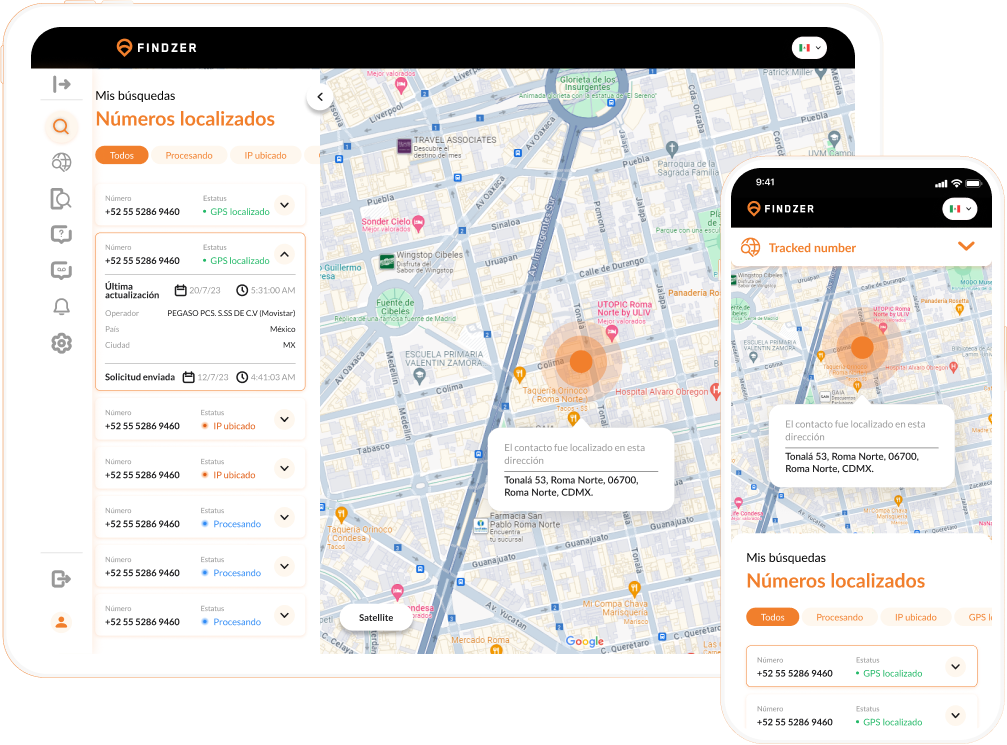Open the notifications bell in the sidebar
This screenshot has width=1007, height=745.
coord(61,307)
